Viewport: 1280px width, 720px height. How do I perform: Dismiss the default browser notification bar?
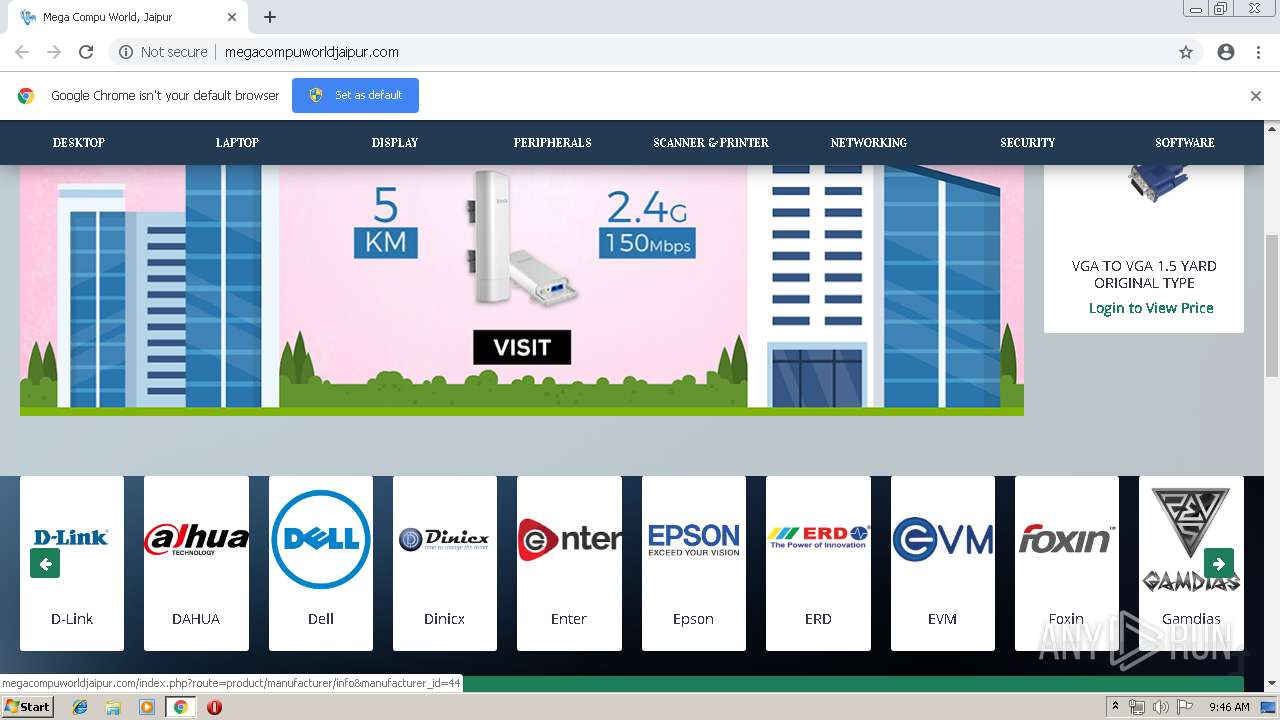pos(1256,96)
